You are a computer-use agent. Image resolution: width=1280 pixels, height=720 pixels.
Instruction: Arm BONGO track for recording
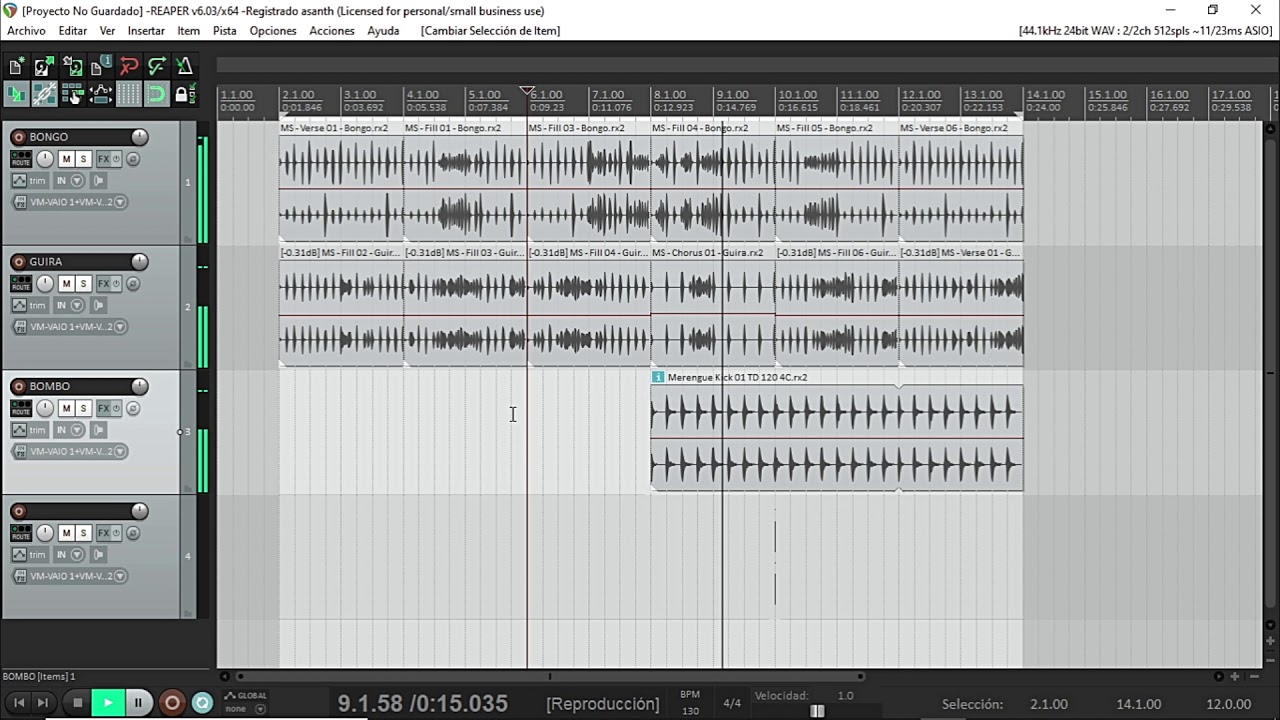(18, 137)
